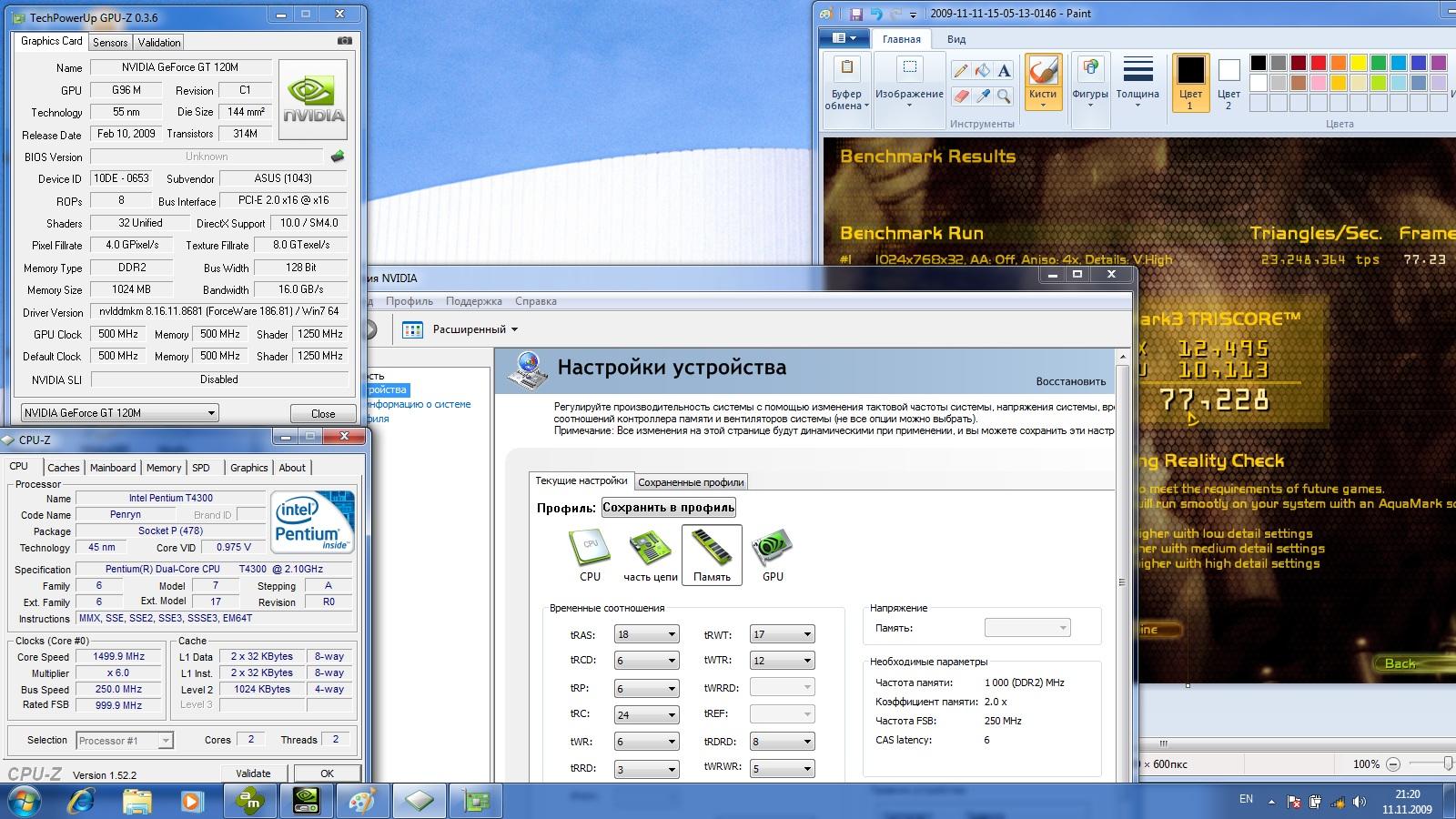The image size is (1456, 819).
Task: Open the tRP timing dropdown
Action: [x=646, y=688]
